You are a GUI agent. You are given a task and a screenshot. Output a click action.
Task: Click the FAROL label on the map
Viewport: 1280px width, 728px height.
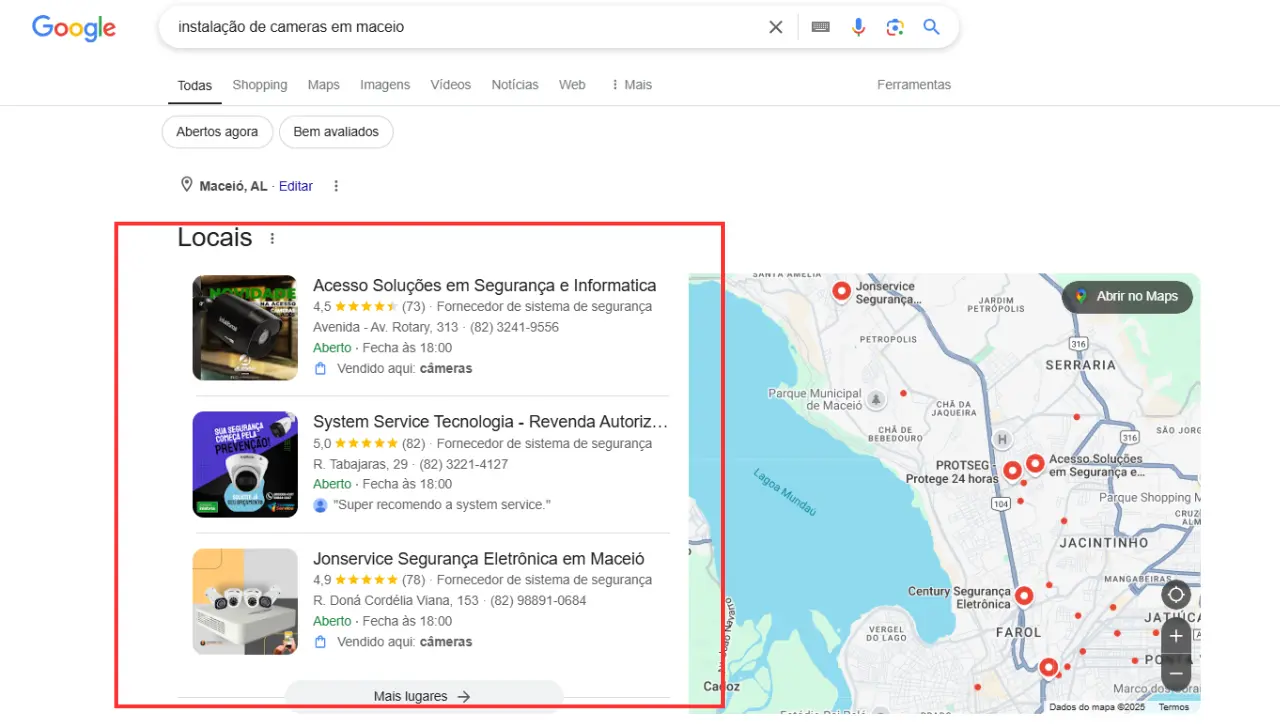(x=1018, y=632)
